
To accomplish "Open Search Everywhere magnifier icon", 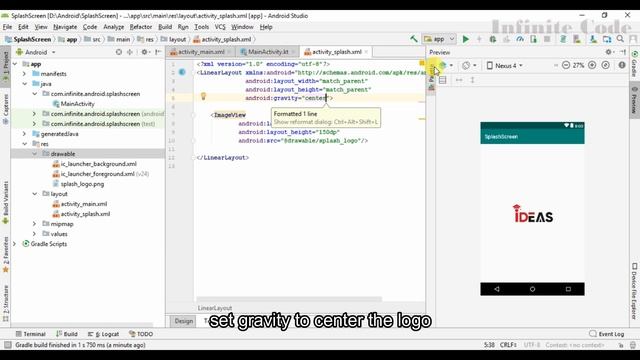I will pyautogui.click(x=620, y=39).
